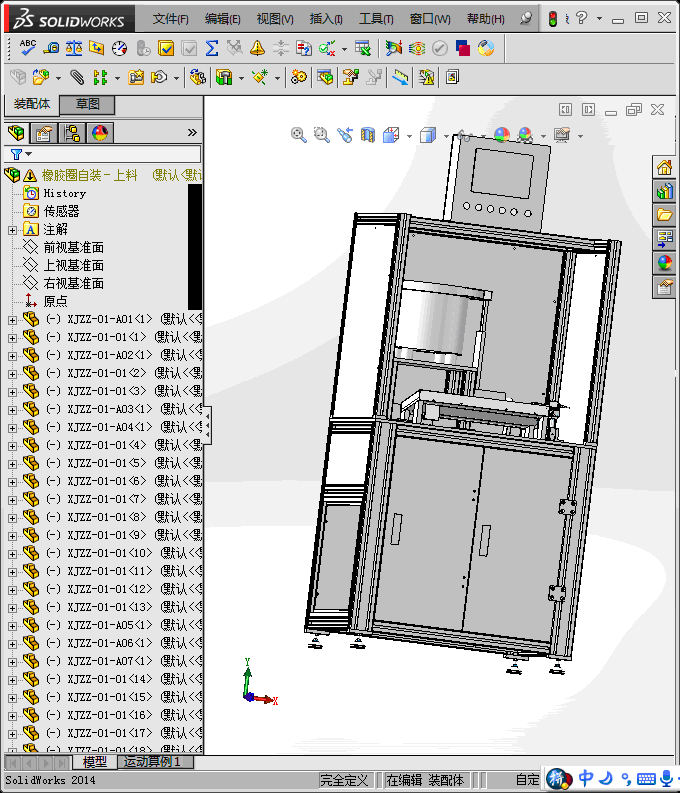Click the IME microphone icon

(x=667, y=779)
